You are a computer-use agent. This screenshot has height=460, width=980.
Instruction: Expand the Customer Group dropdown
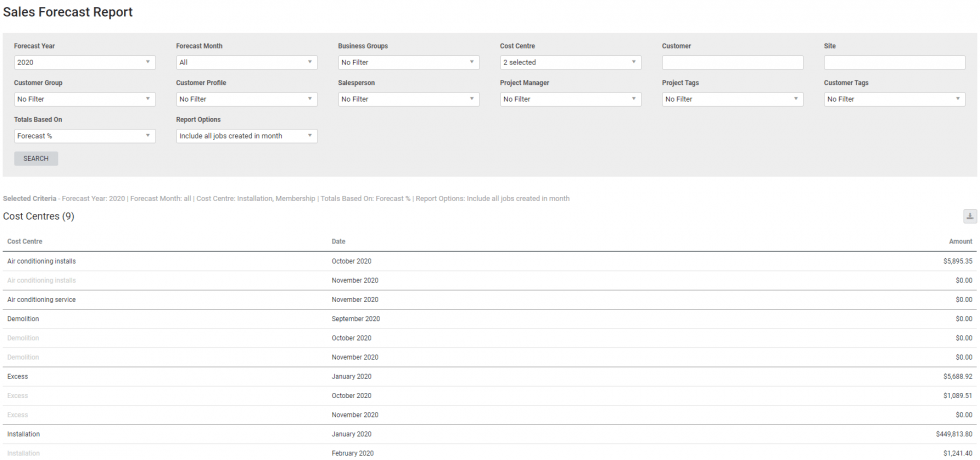pos(85,99)
